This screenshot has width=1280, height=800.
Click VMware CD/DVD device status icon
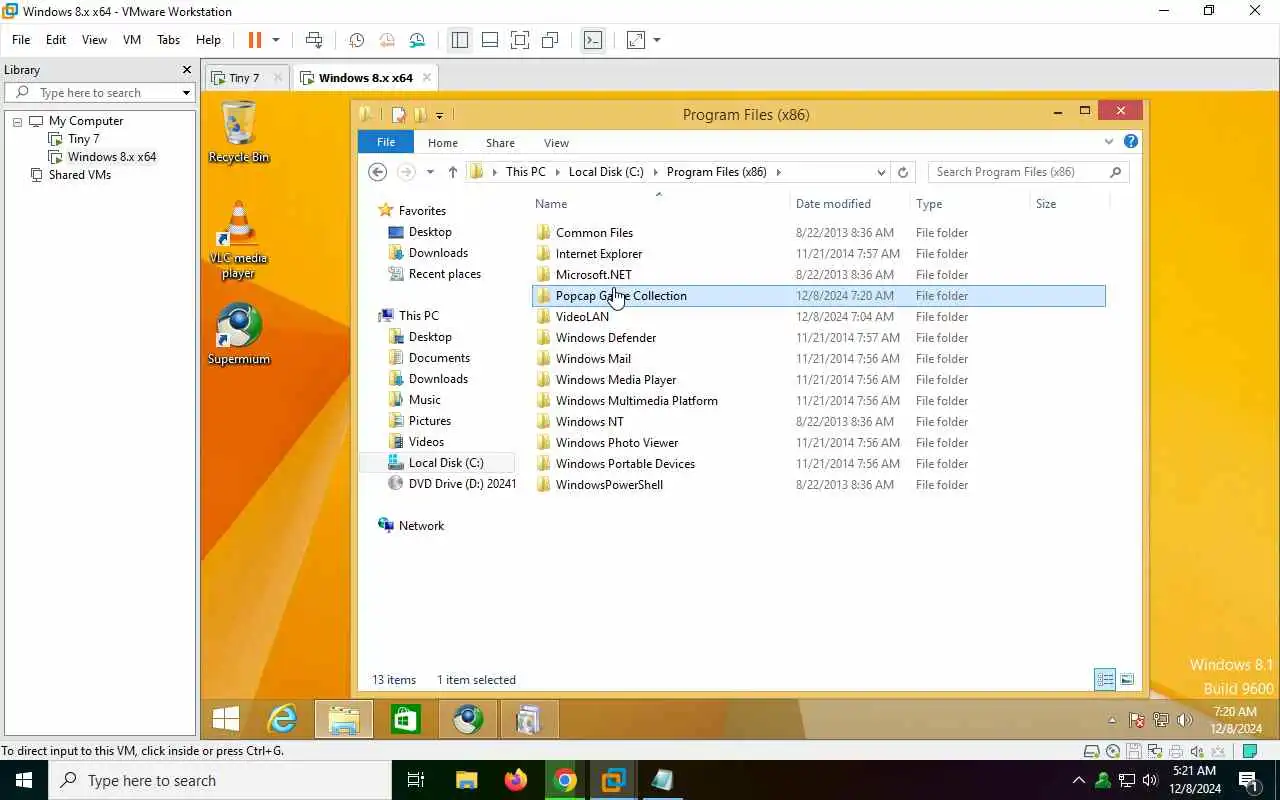1113,751
